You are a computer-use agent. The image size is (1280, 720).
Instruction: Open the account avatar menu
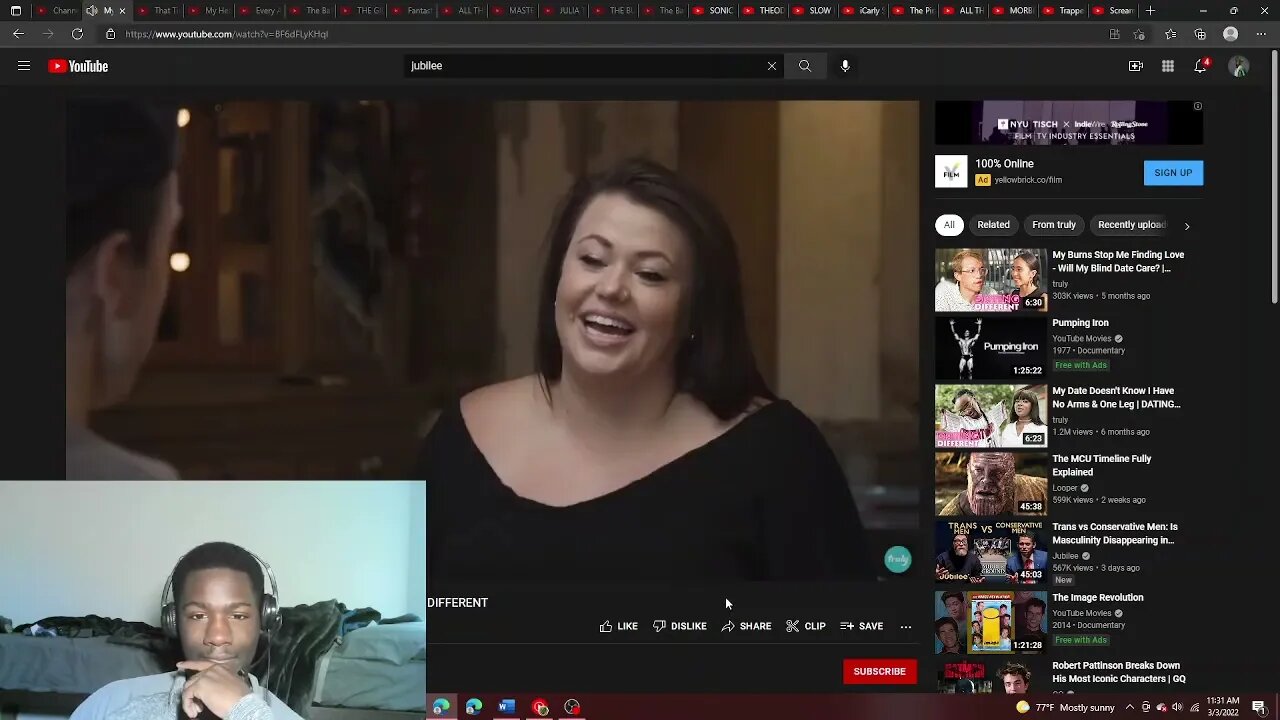1239,66
